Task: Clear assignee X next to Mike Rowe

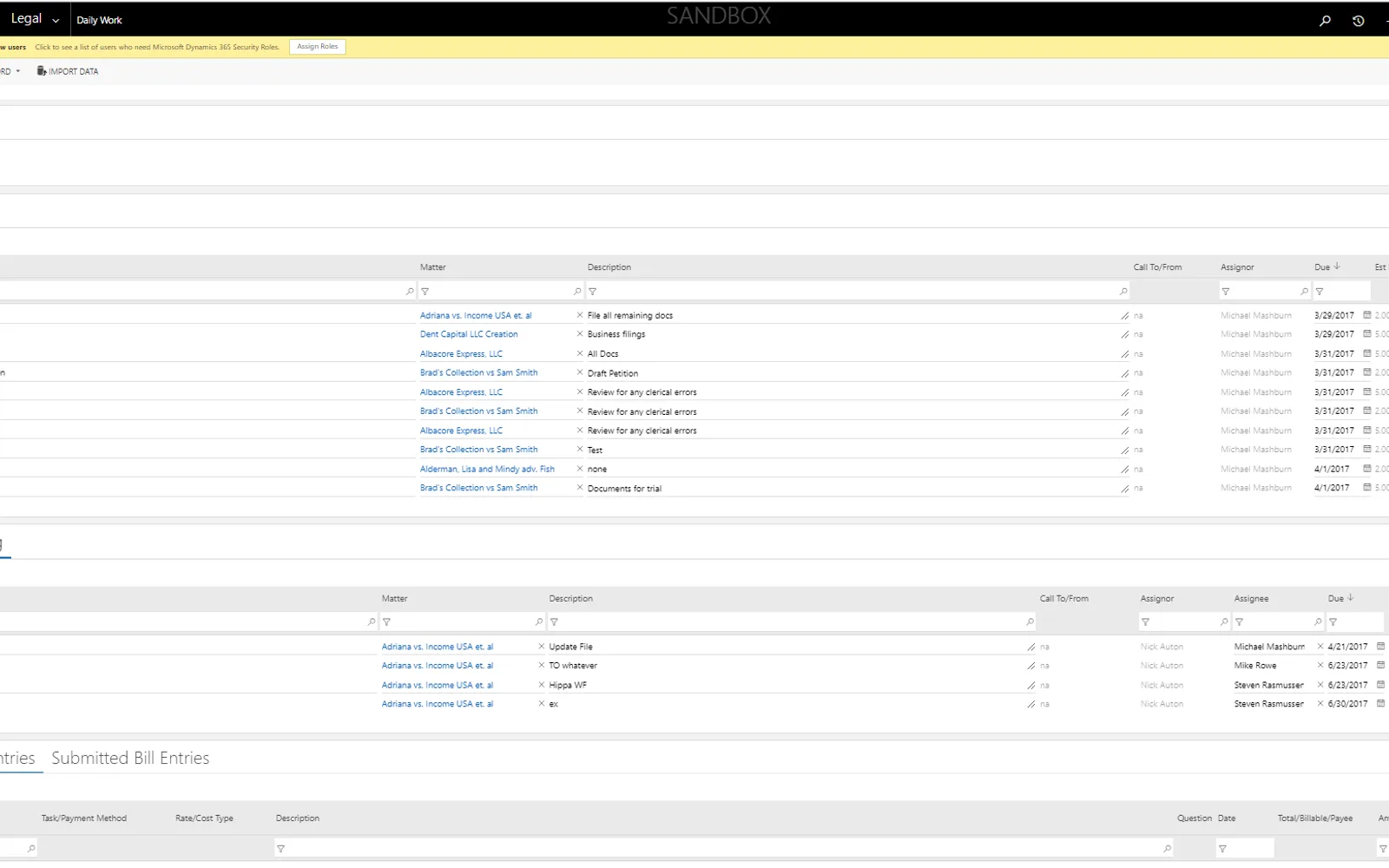Action: (1320, 666)
